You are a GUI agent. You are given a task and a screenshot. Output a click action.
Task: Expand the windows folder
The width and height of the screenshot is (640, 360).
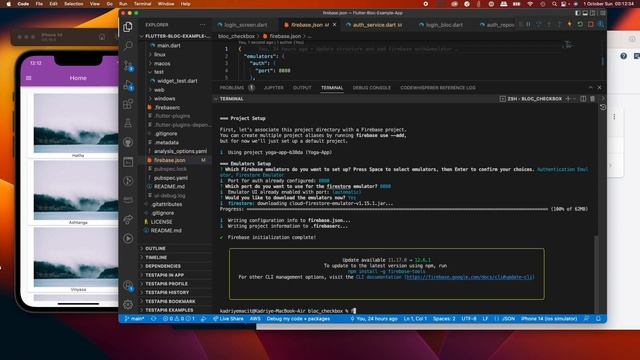[x=164, y=98]
